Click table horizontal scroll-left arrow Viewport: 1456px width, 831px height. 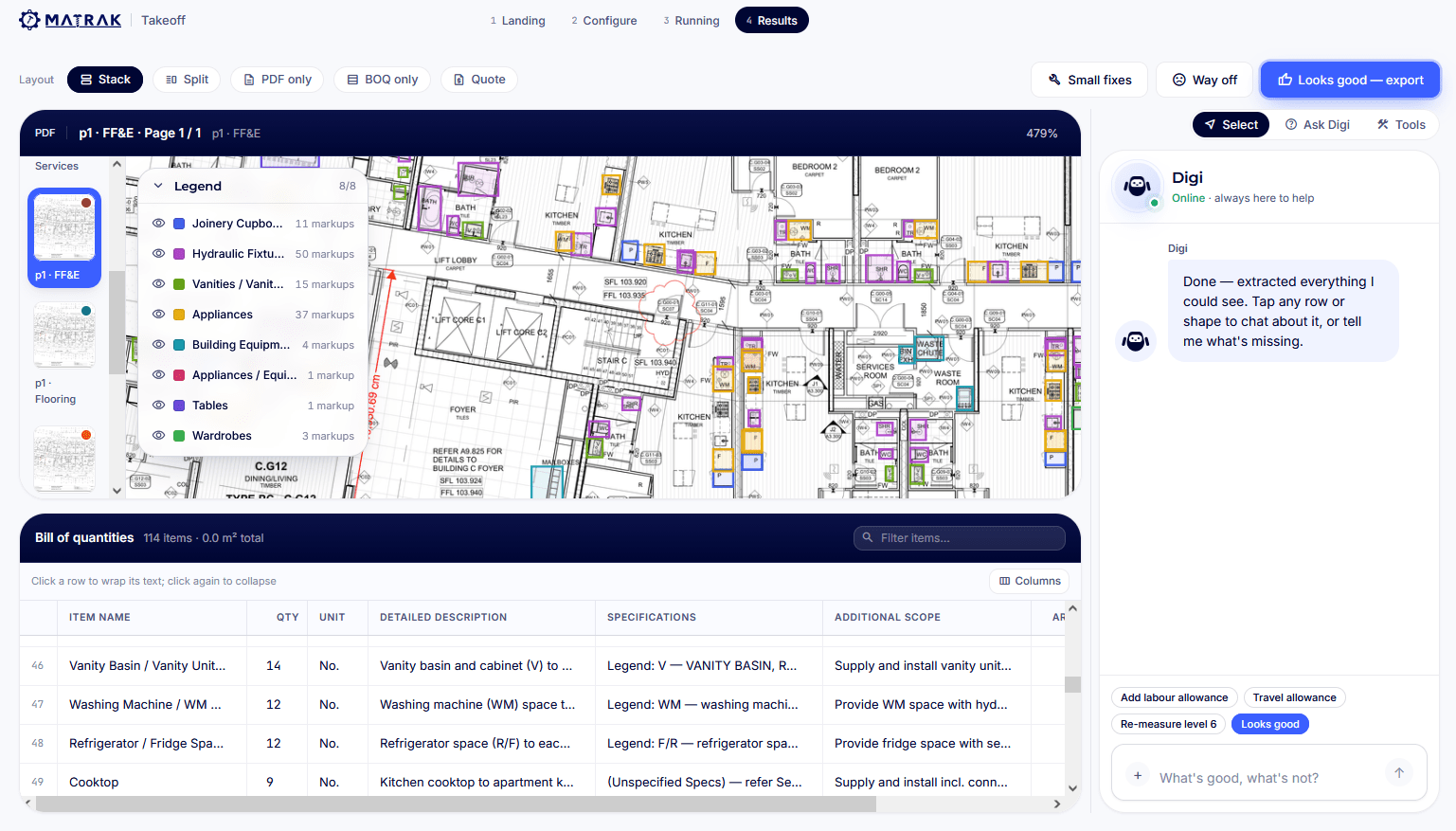27,804
